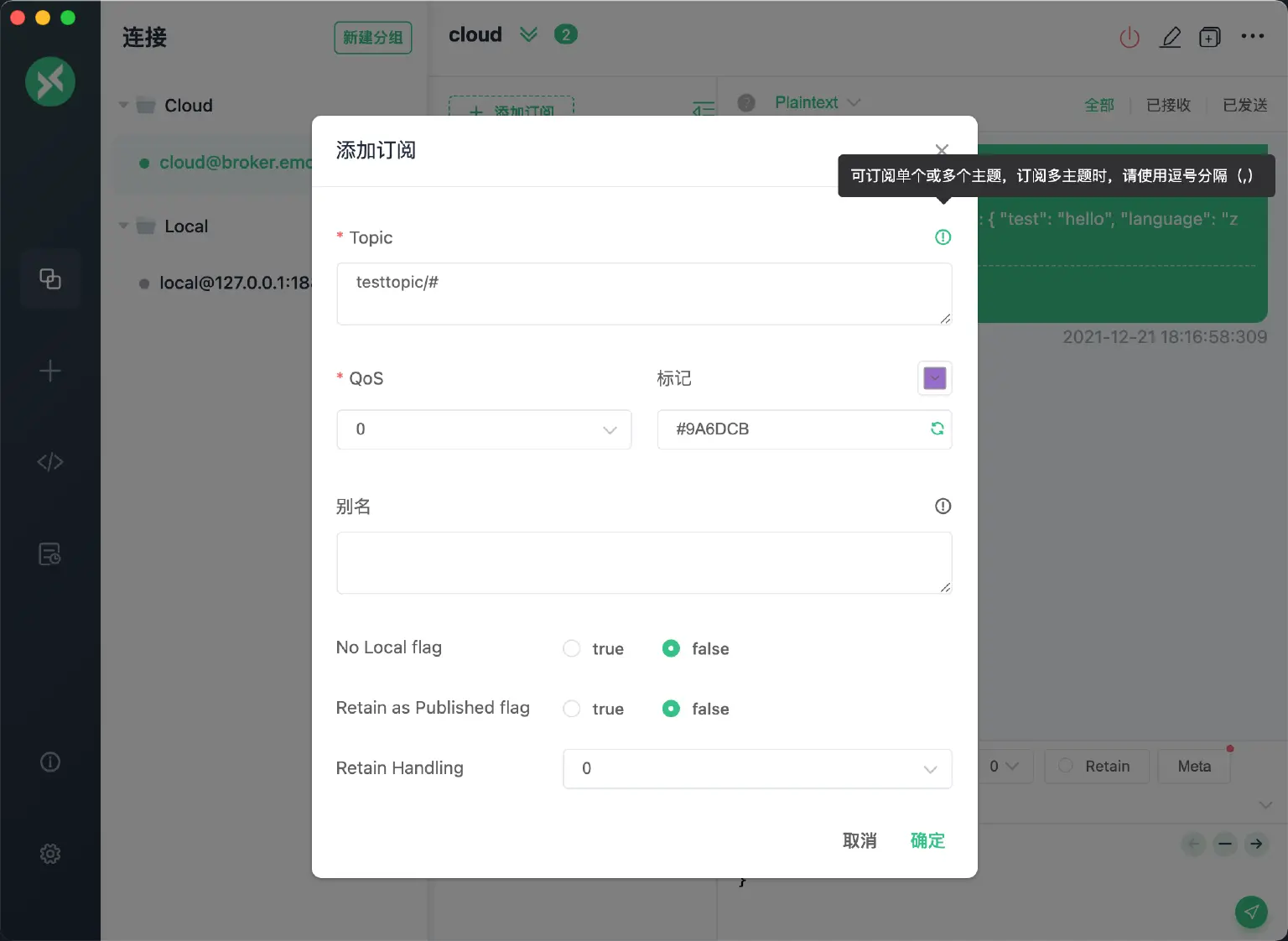Toggle the Retain checkbox in publish bar
The height and width of the screenshot is (941, 1288).
(1066, 766)
